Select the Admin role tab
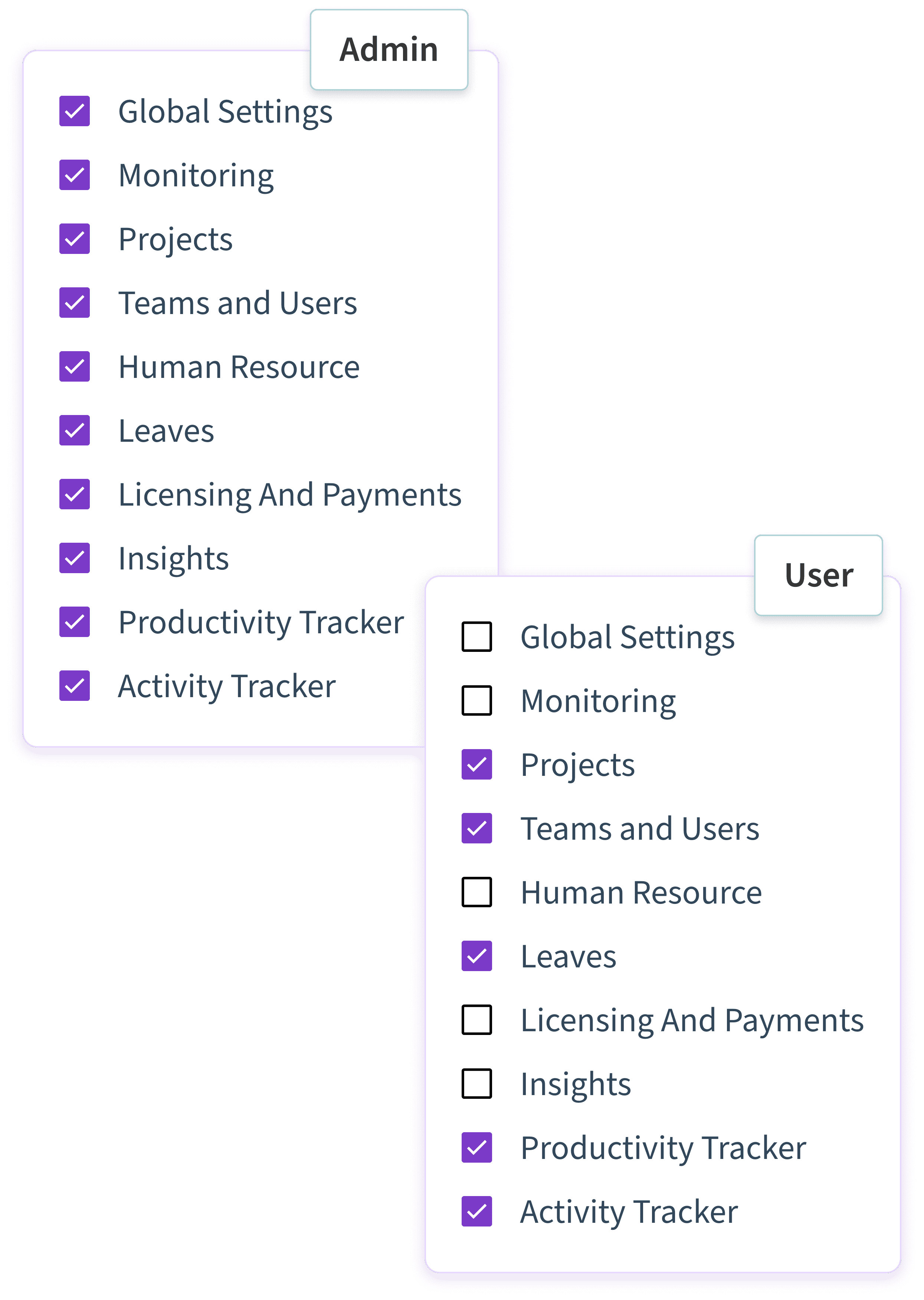The width and height of the screenshot is (924, 1300). click(389, 49)
